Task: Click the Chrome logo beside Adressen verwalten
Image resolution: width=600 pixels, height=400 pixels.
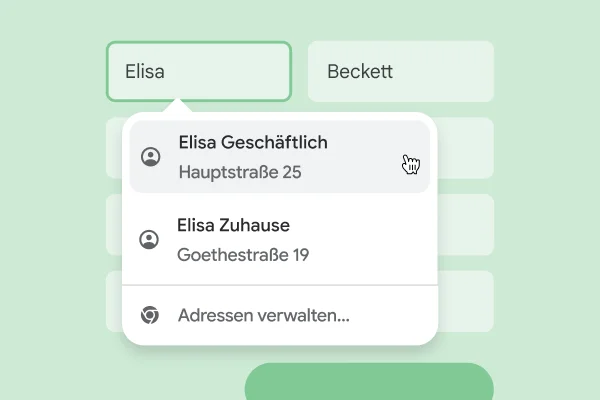Action: 149,316
